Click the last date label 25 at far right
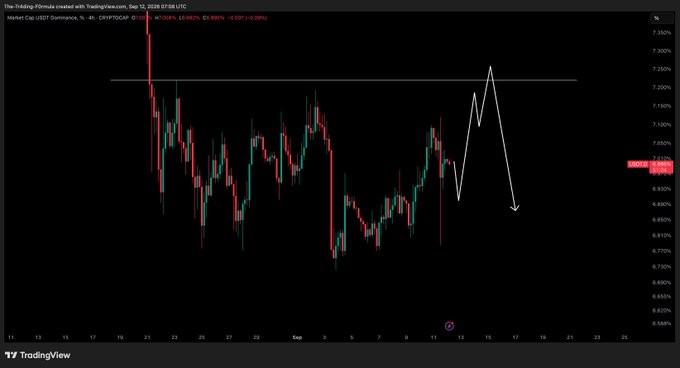 [624, 337]
